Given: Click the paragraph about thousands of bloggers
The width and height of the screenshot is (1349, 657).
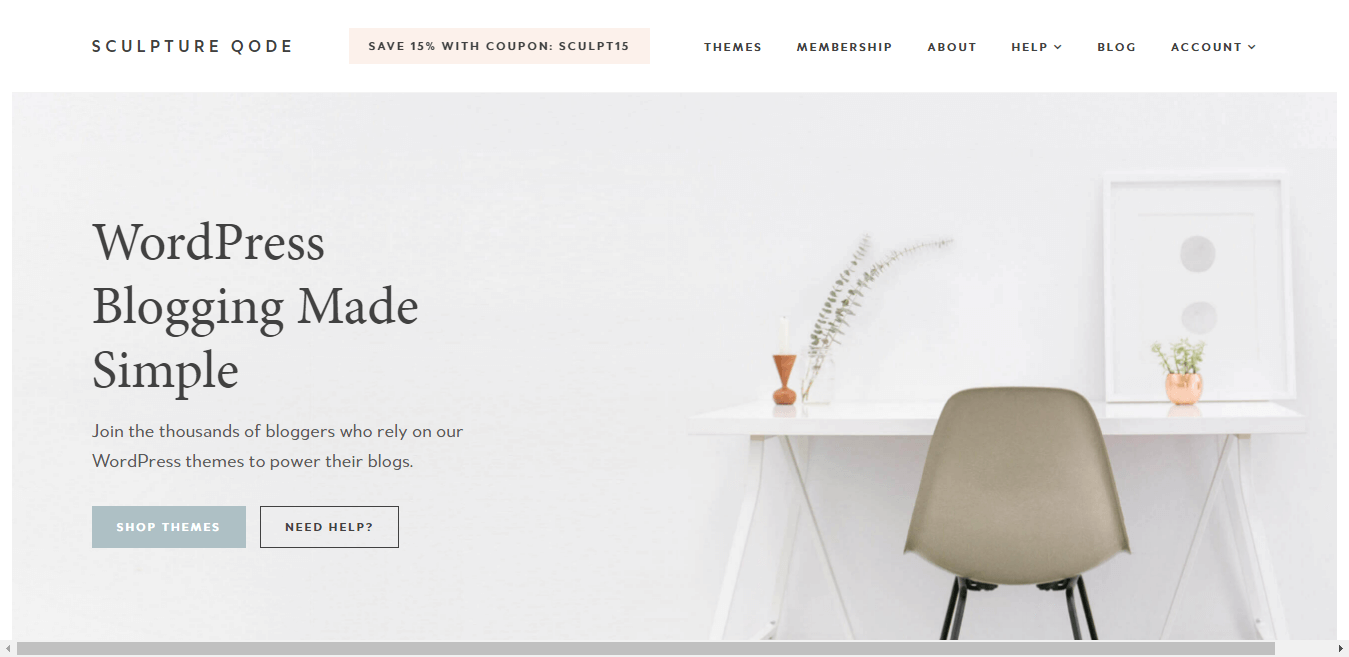Looking at the screenshot, I should 277,446.
